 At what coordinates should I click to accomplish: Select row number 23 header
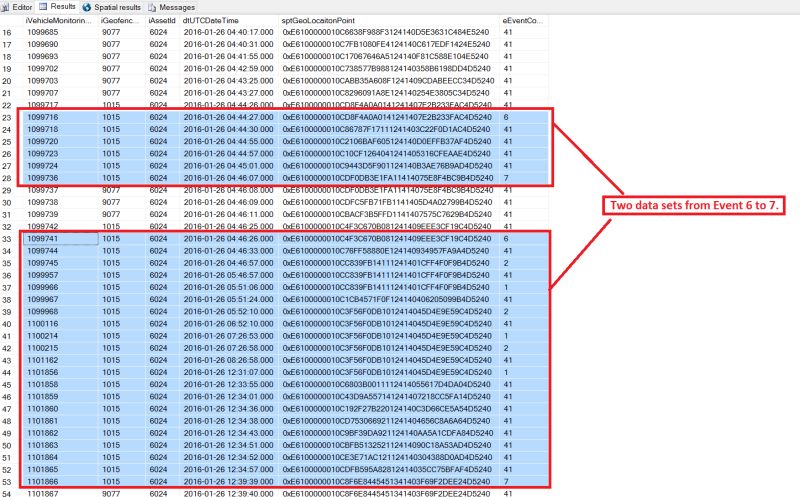coord(7,117)
